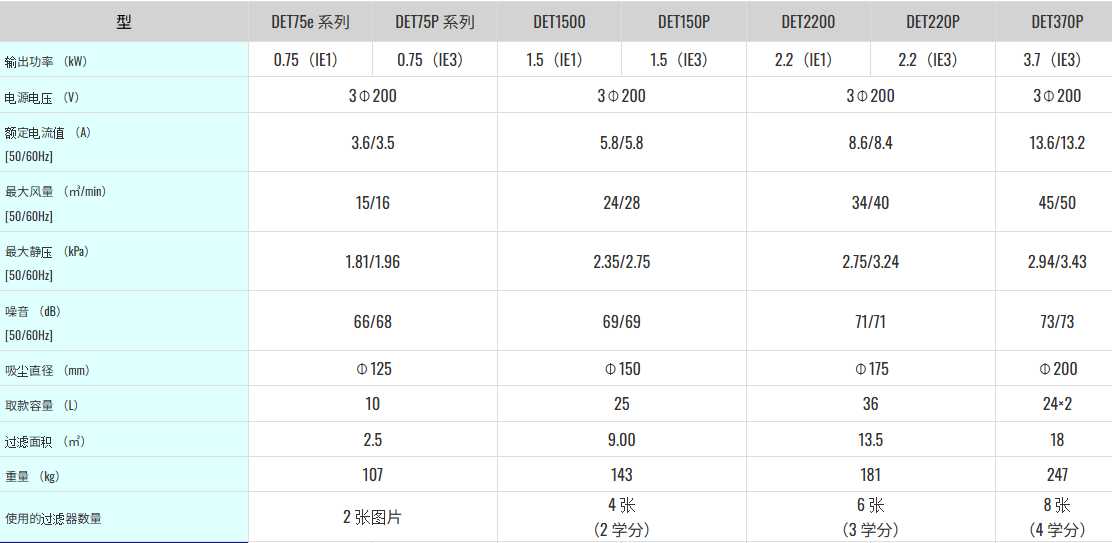Click the 13.6/13.2 rated current cell
The width and height of the screenshot is (1112, 543).
[1057, 142]
